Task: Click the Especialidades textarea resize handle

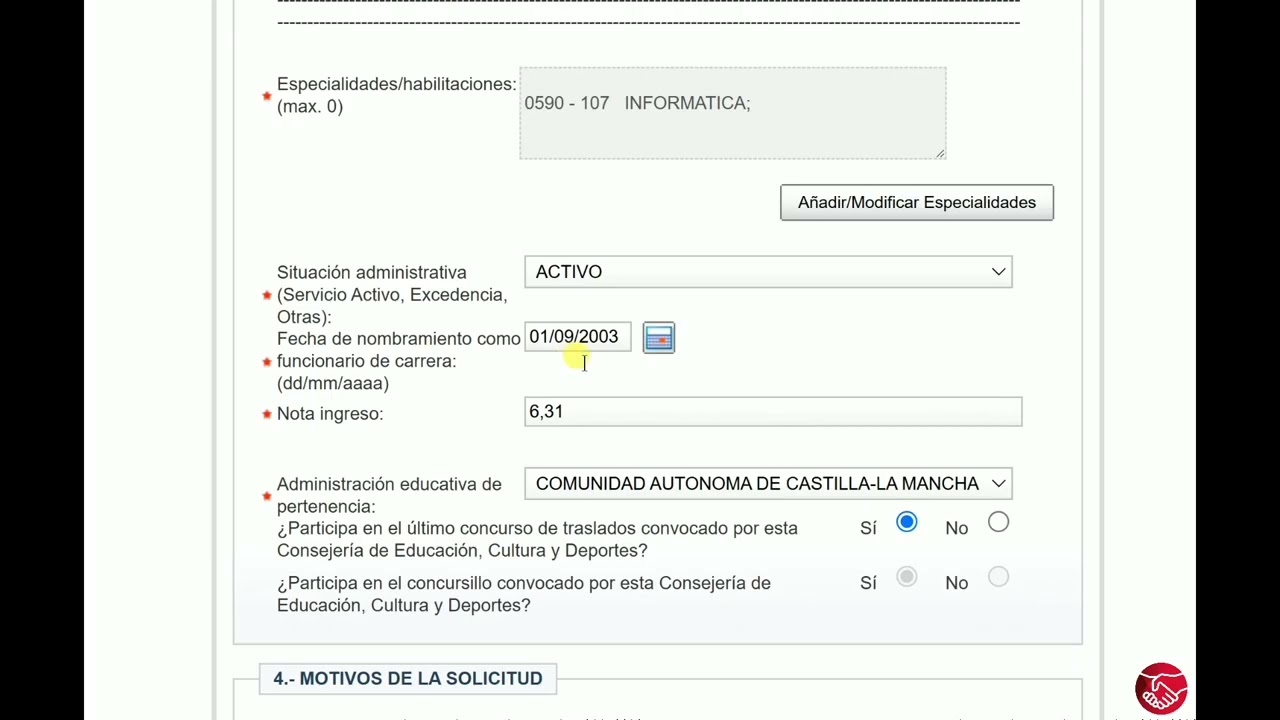Action: 940,153
